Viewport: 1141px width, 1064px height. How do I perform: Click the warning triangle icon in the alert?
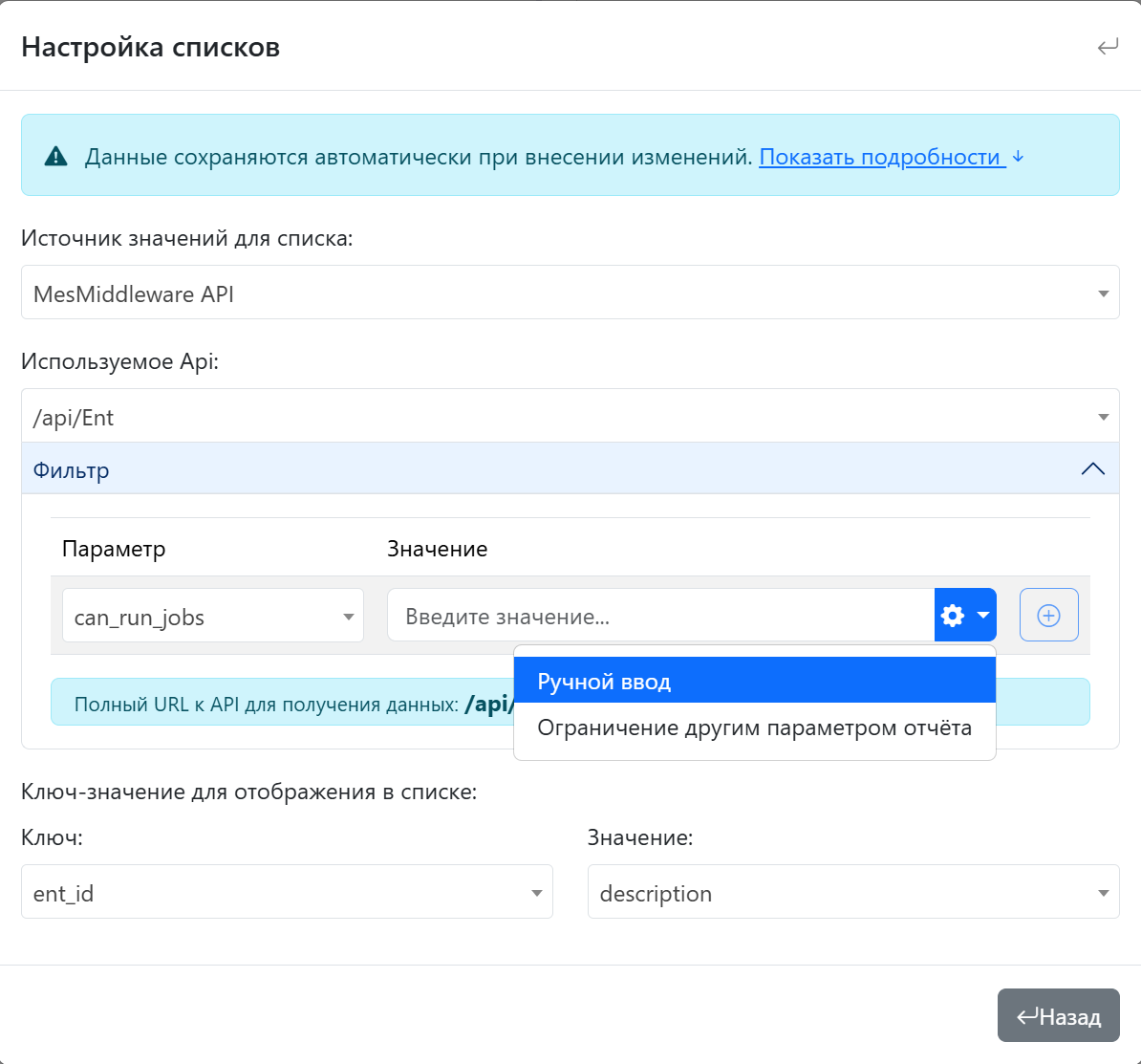[56, 157]
